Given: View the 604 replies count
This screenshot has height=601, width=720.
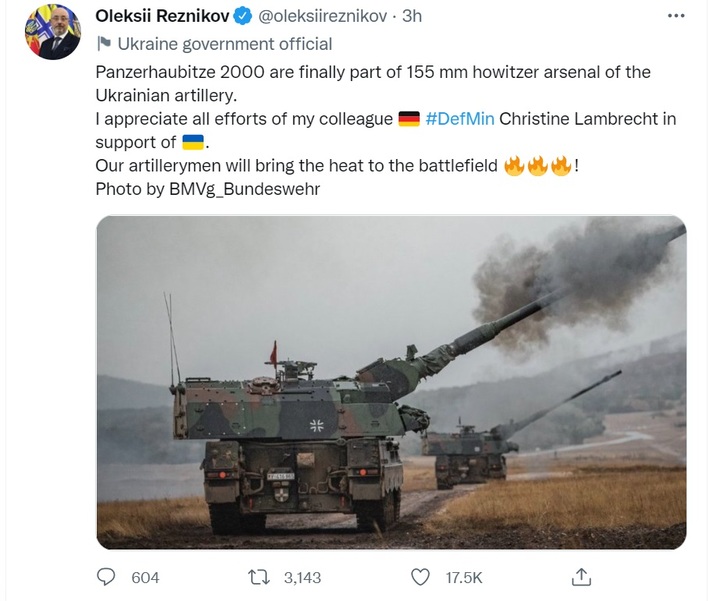Looking at the screenshot, I should [x=145, y=577].
